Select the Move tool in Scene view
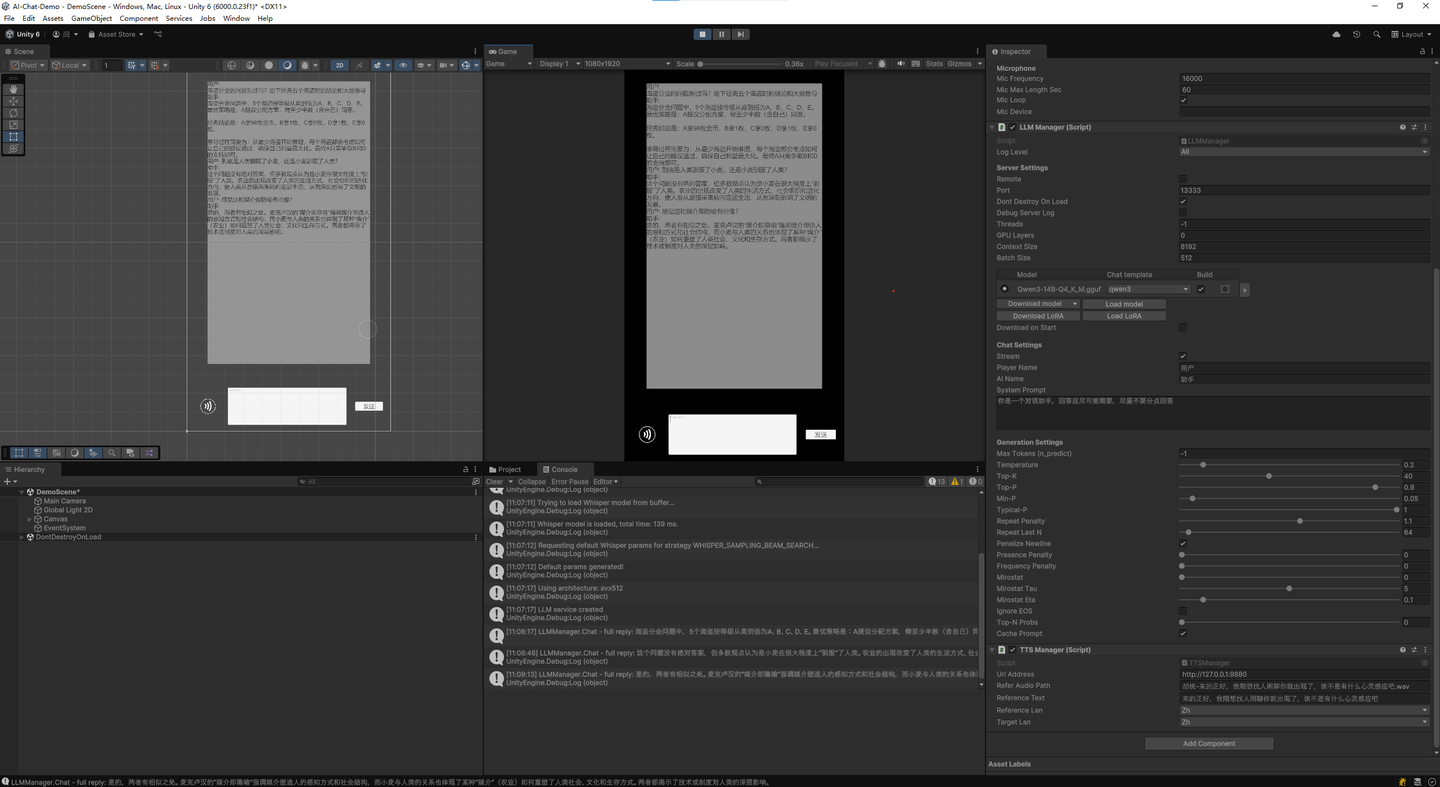This screenshot has width=1440, height=787. tap(13, 101)
